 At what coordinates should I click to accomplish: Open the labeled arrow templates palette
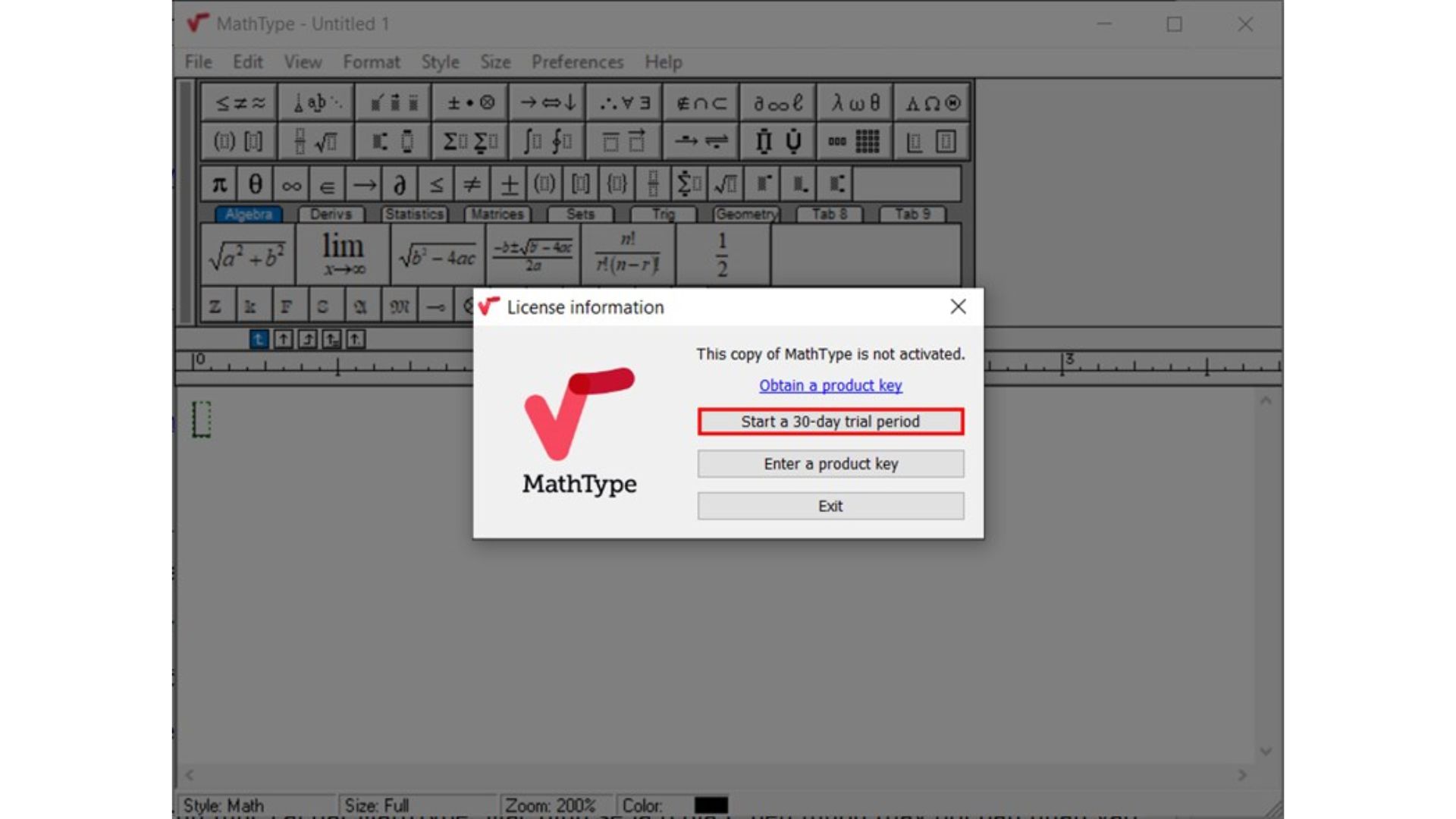coord(701,141)
